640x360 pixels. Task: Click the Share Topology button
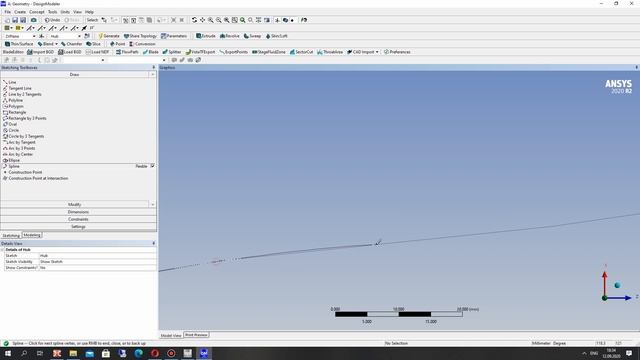(140, 36)
